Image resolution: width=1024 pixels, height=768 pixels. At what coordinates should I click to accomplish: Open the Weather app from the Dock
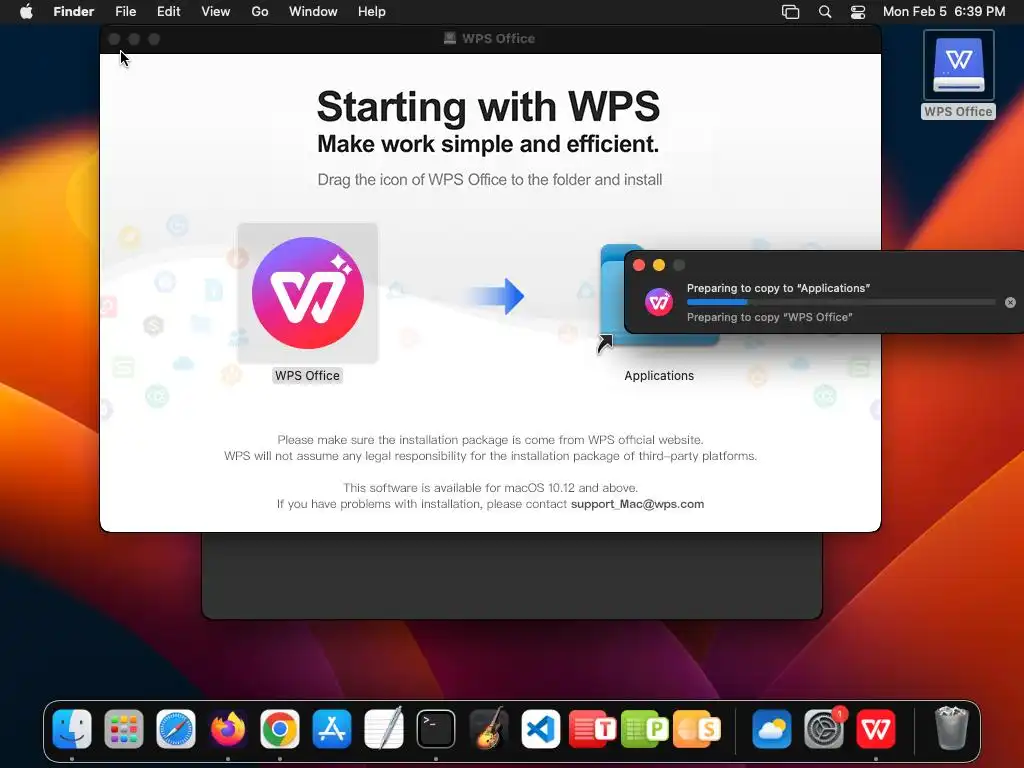771,729
